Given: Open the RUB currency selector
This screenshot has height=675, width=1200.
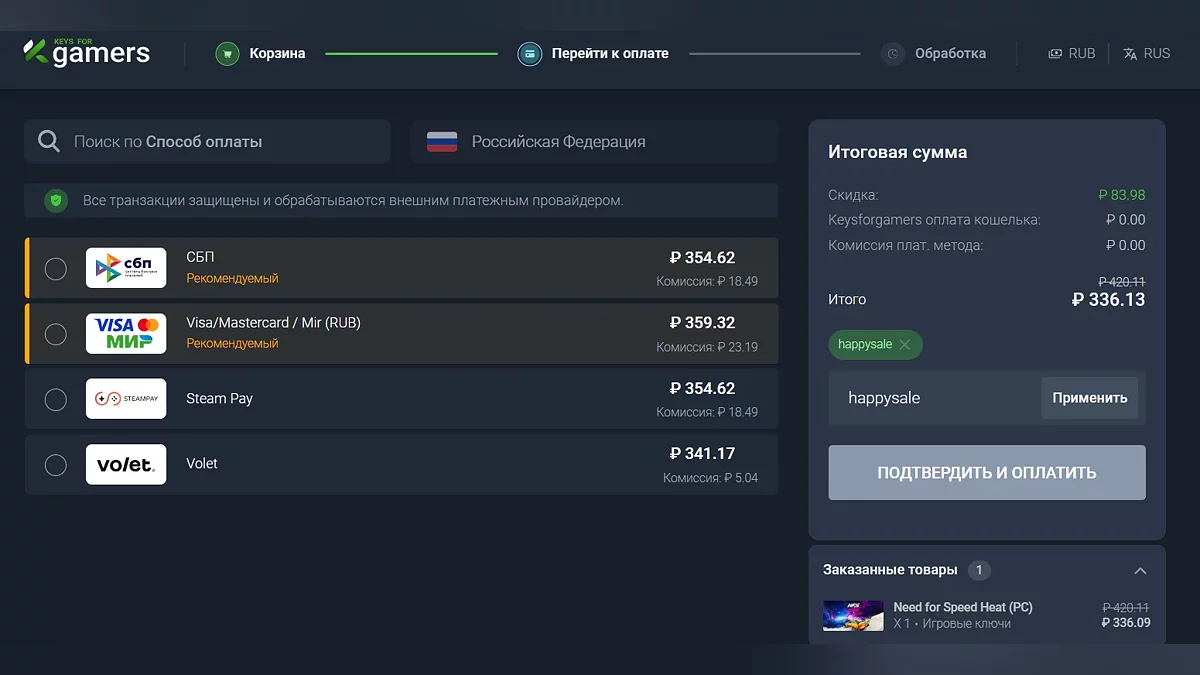Looking at the screenshot, I should pos(1071,53).
